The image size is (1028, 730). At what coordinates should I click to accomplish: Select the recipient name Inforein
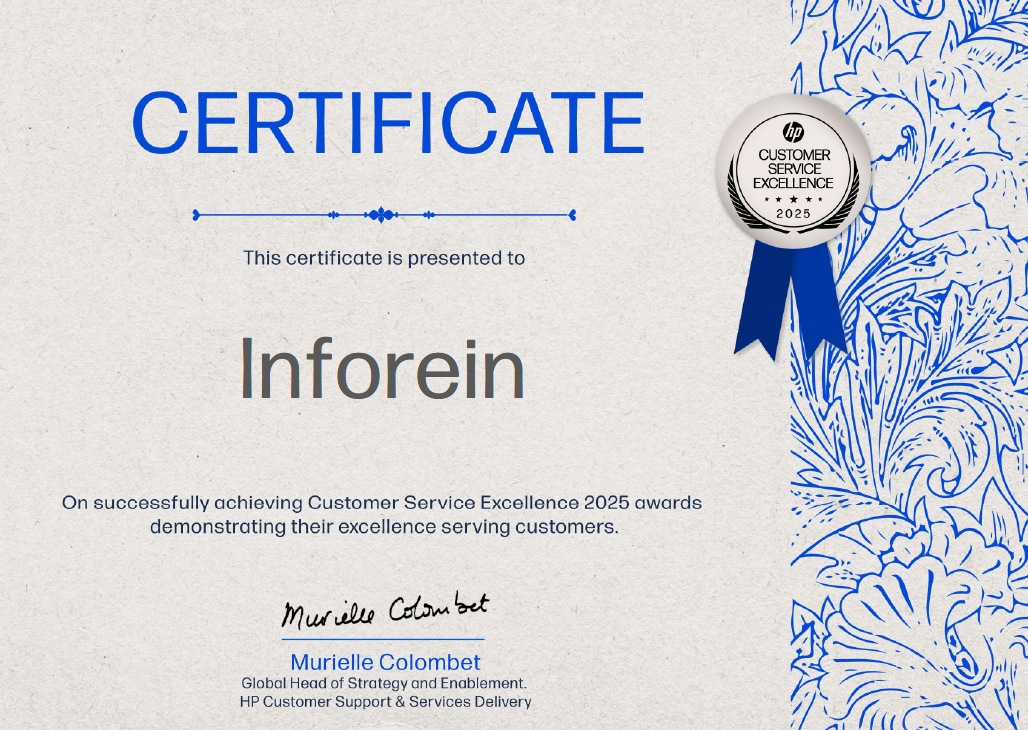(382, 369)
